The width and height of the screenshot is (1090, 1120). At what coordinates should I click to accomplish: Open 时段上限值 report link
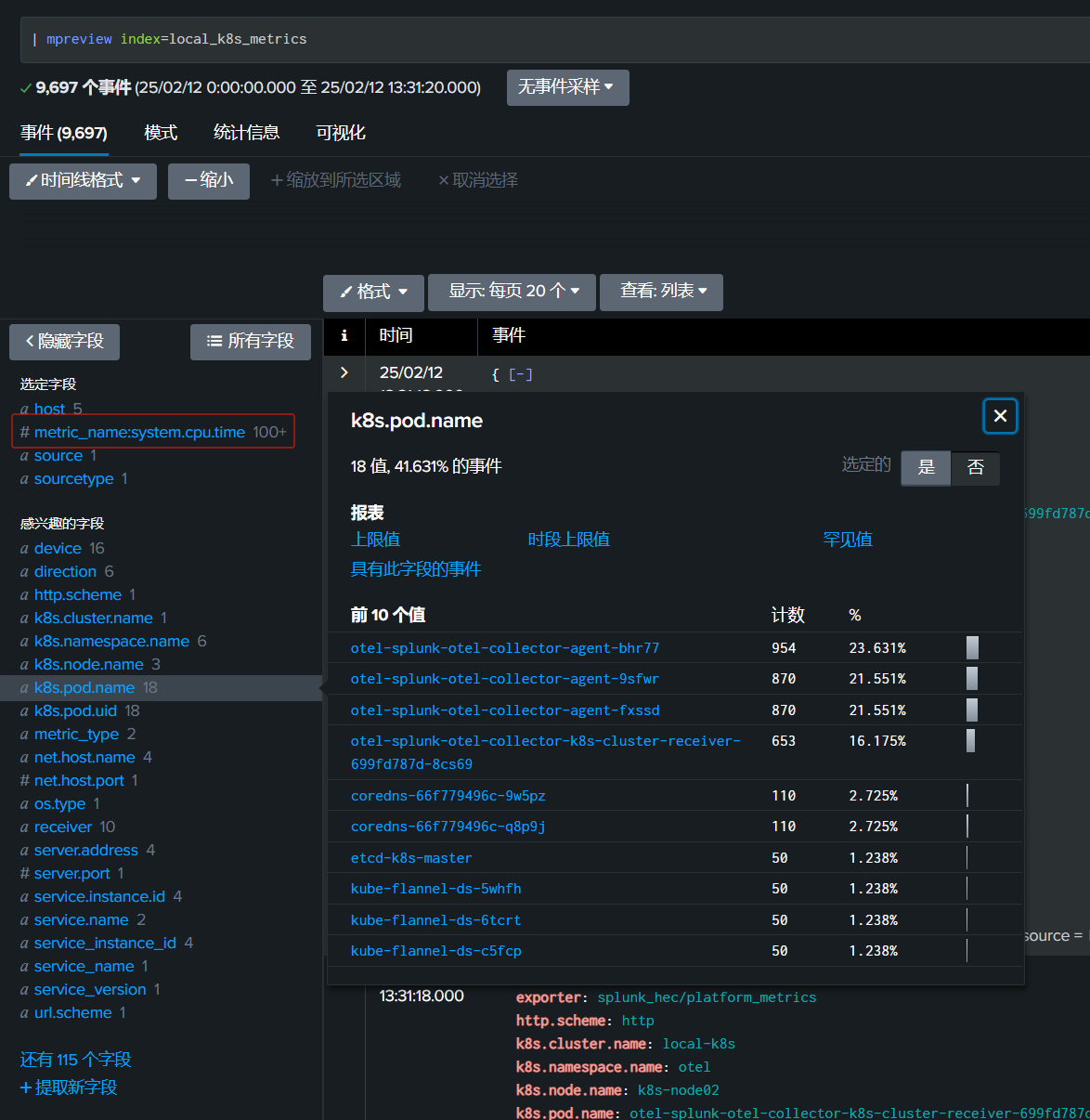coord(568,540)
